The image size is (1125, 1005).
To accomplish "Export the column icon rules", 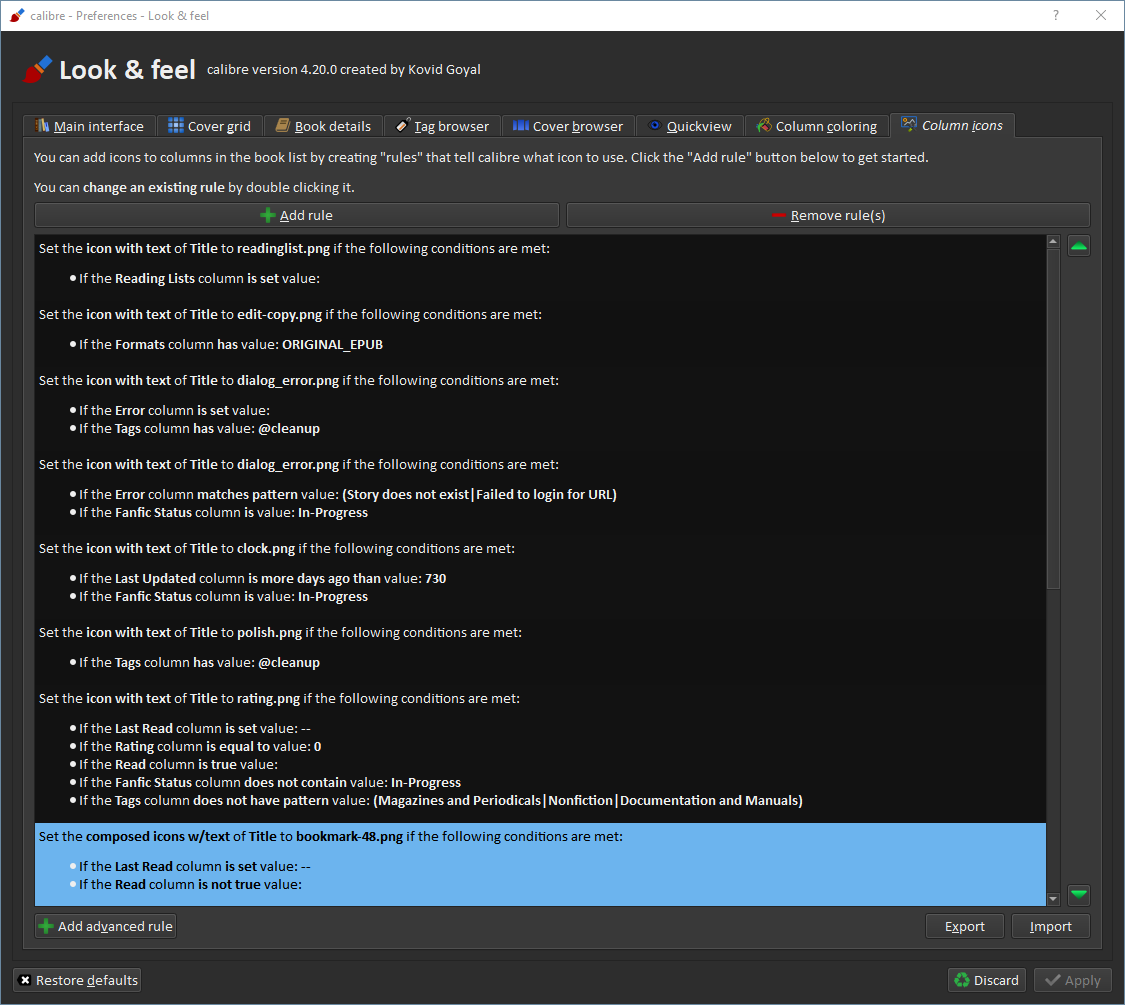I will pyautogui.click(x=964, y=926).
